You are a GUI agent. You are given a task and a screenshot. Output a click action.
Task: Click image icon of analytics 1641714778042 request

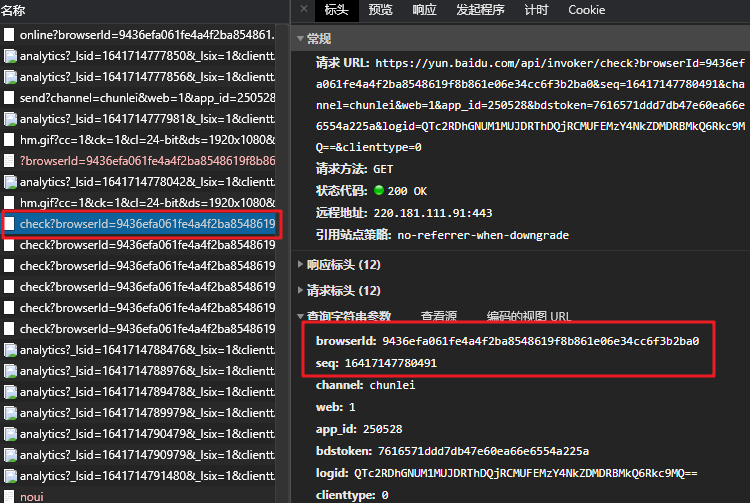tap(10, 182)
